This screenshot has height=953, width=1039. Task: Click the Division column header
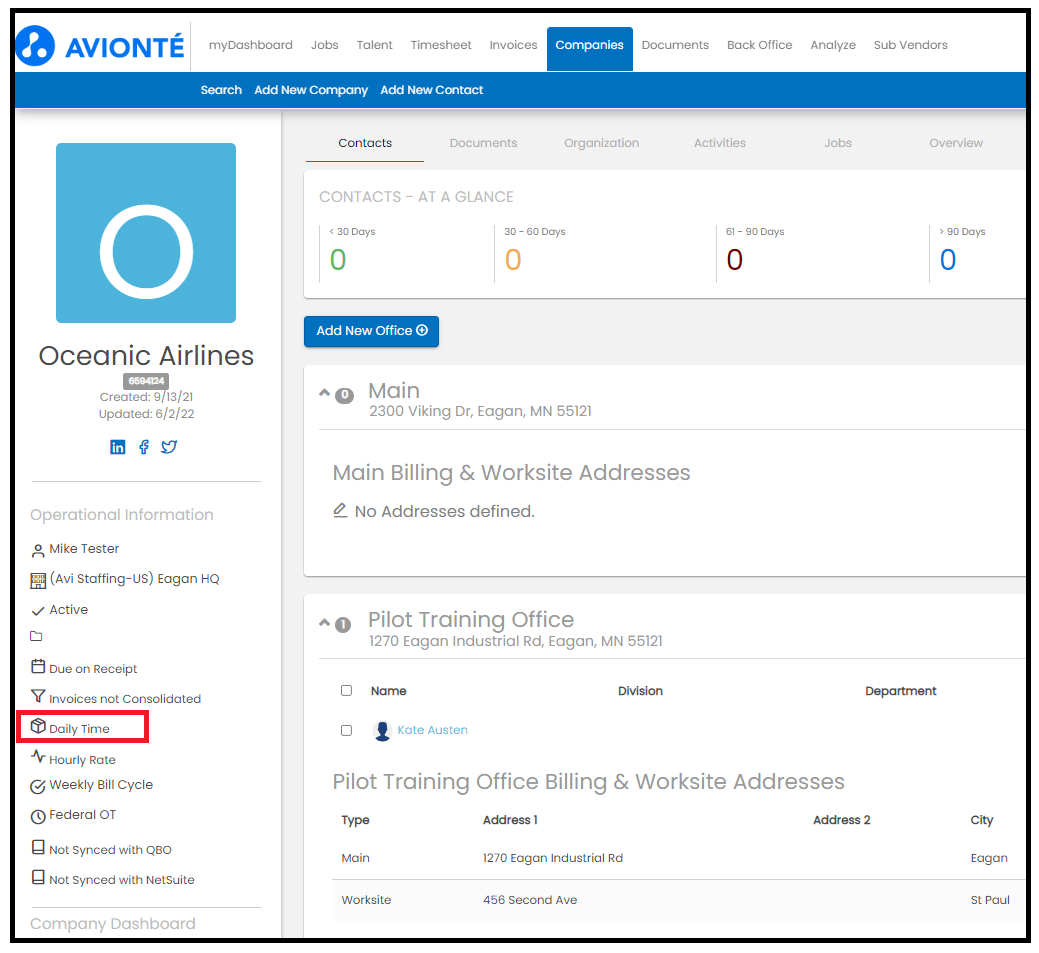tap(640, 691)
